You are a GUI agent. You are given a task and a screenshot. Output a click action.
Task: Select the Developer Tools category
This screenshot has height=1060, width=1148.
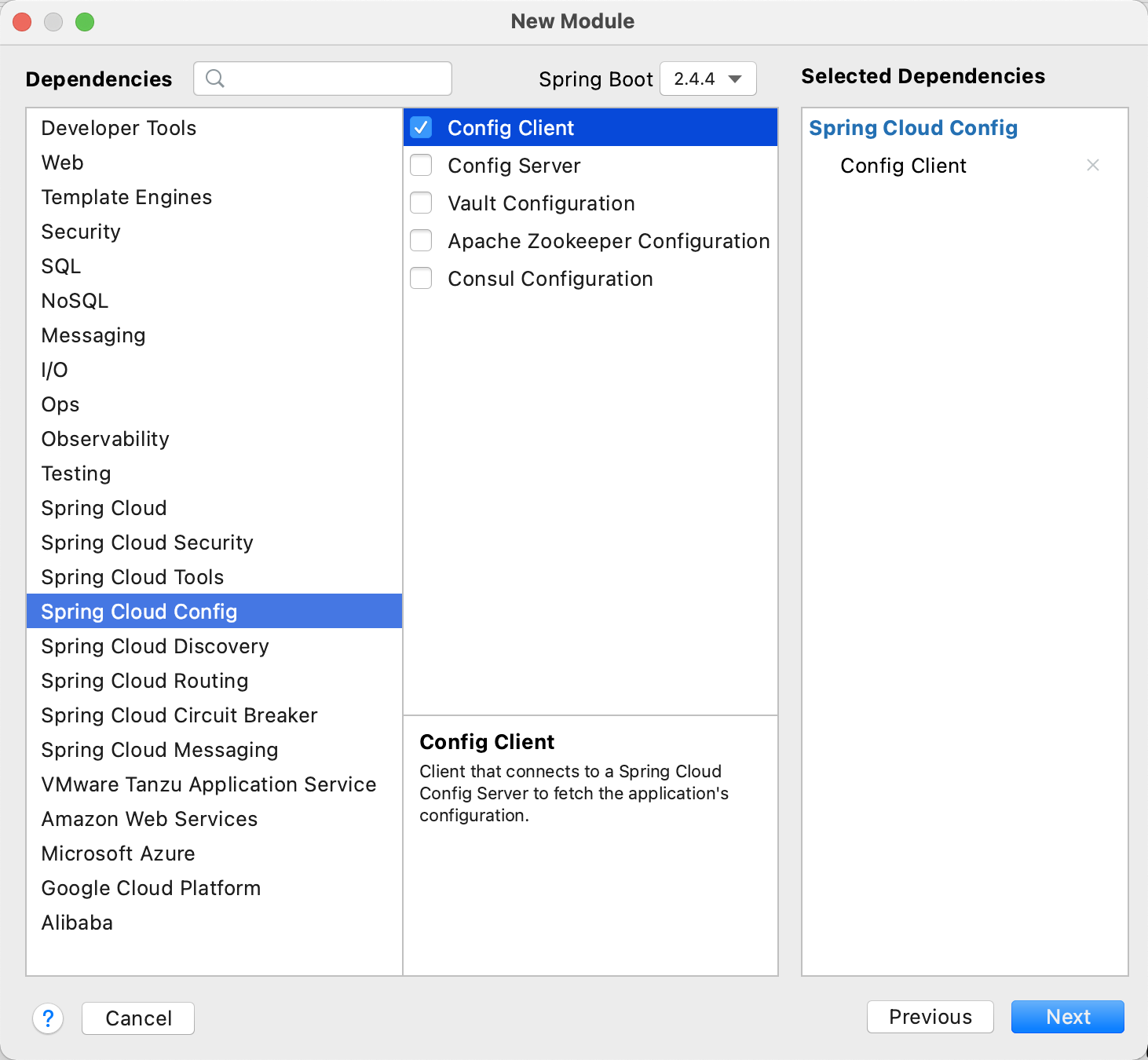pos(119,128)
